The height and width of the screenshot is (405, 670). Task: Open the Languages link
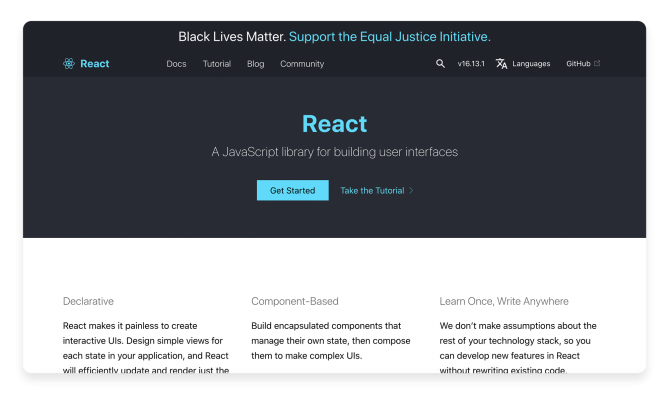[531, 64]
